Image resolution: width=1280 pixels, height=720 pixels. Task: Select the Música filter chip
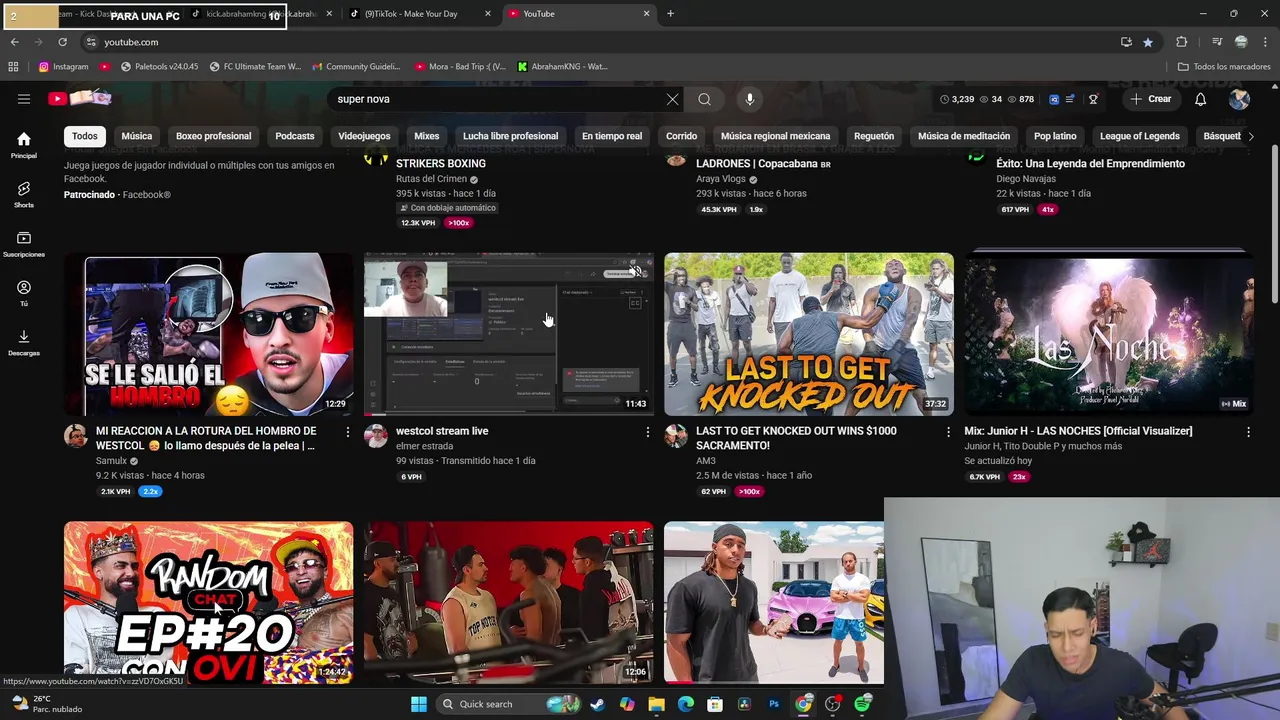(x=137, y=136)
